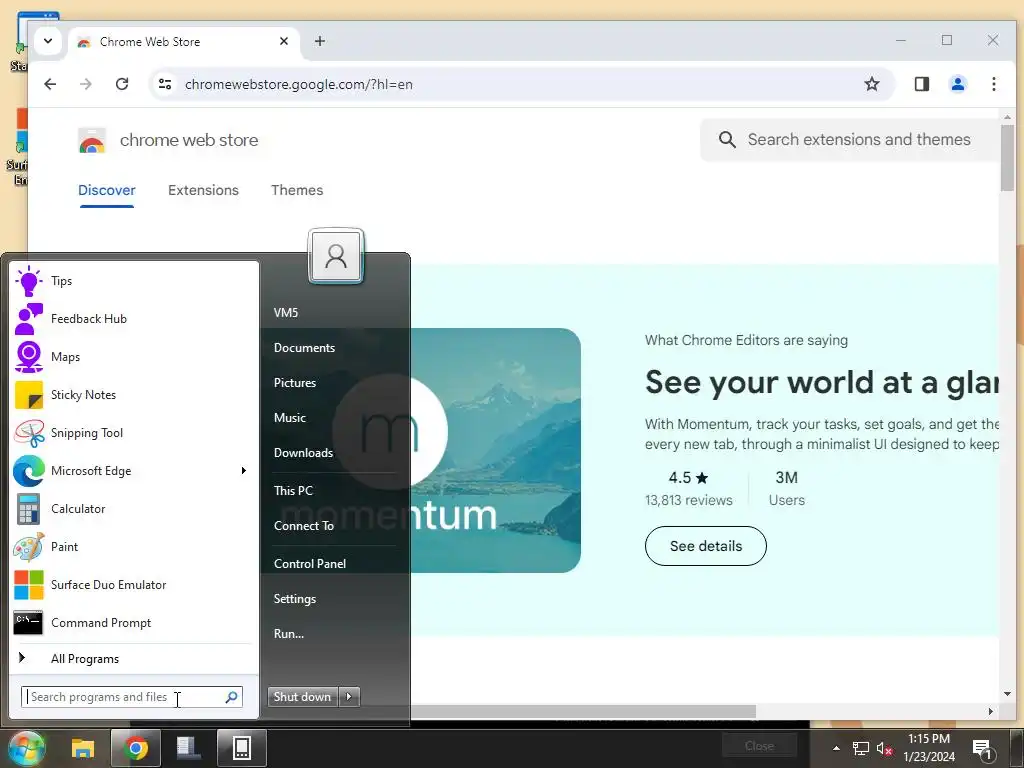
Task: Go back in Chrome
Action: (50, 84)
